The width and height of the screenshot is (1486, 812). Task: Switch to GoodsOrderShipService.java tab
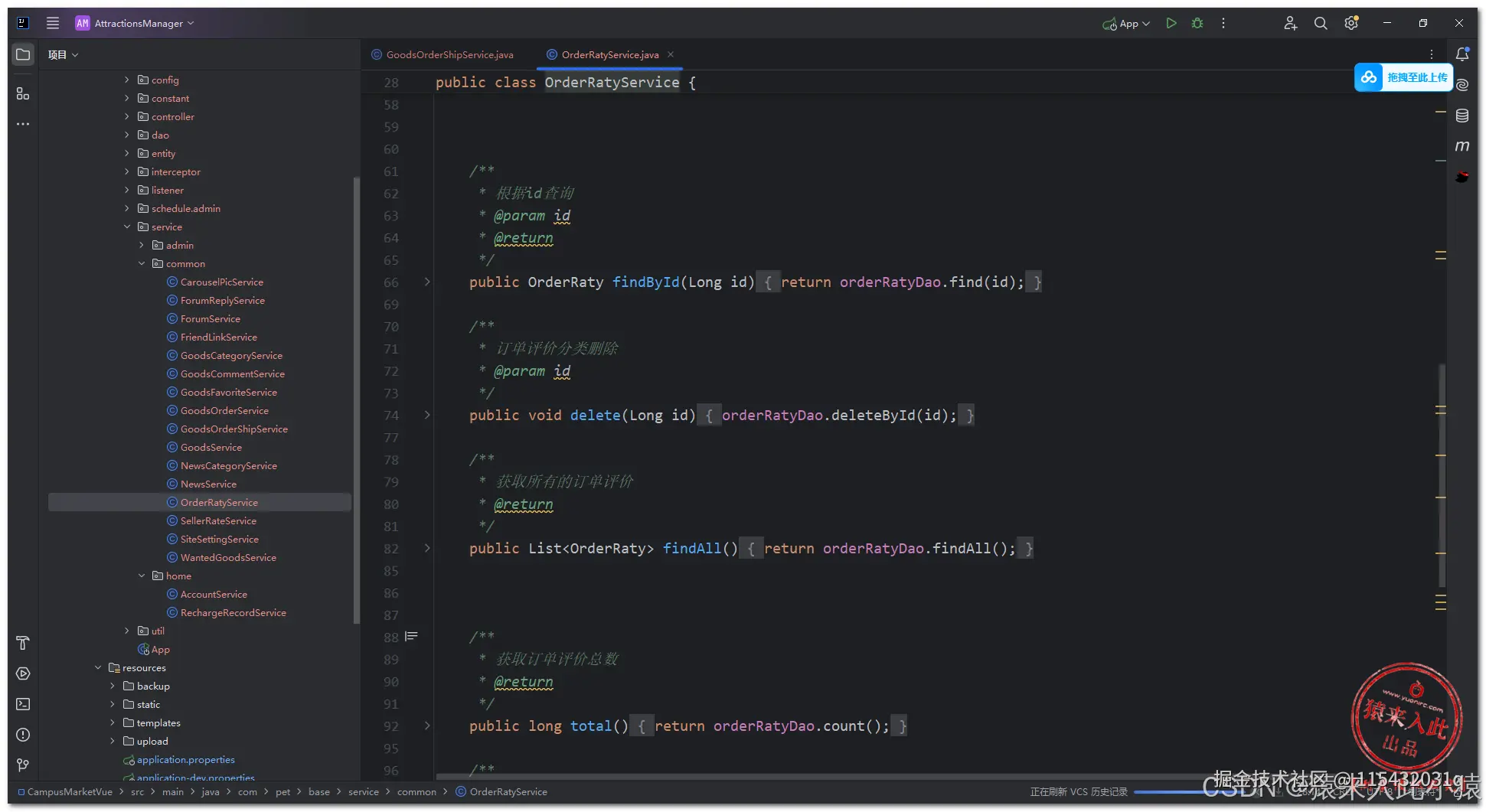point(443,54)
